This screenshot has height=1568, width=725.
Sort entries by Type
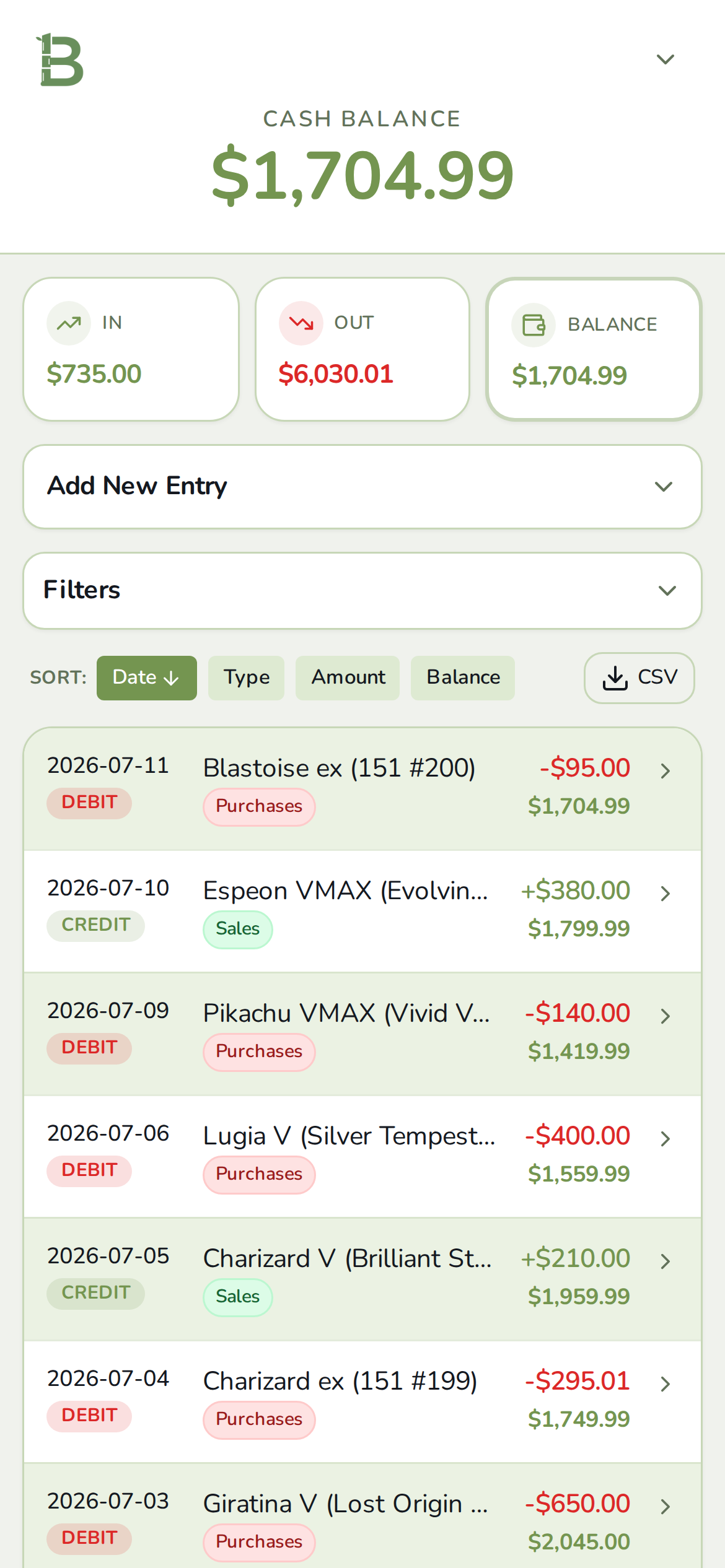247,678
